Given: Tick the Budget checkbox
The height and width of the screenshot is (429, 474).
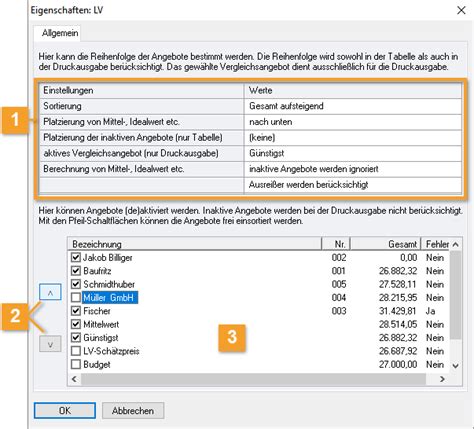Looking at the screenshot, I should [x=76, y=364].
